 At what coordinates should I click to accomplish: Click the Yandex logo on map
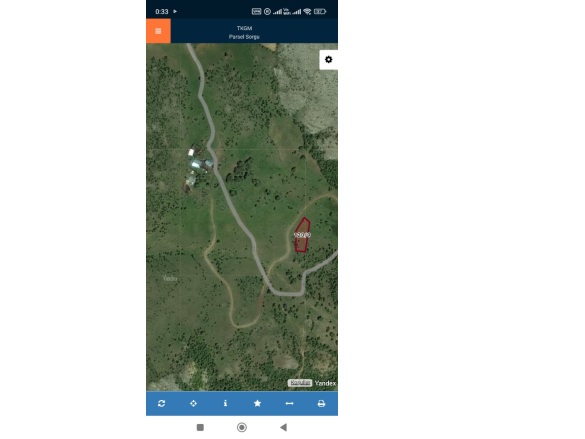point(325,383)
